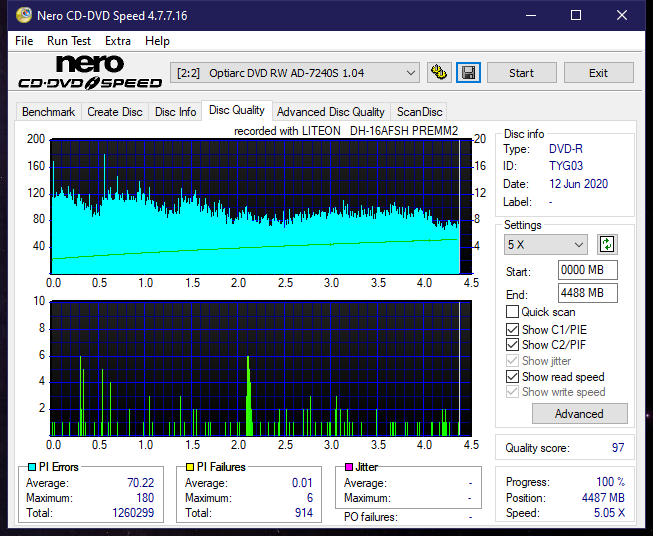Viewport: 653px width, 536px height.
Task: Click the End position field 4488 MB
Action: (587, 293)
